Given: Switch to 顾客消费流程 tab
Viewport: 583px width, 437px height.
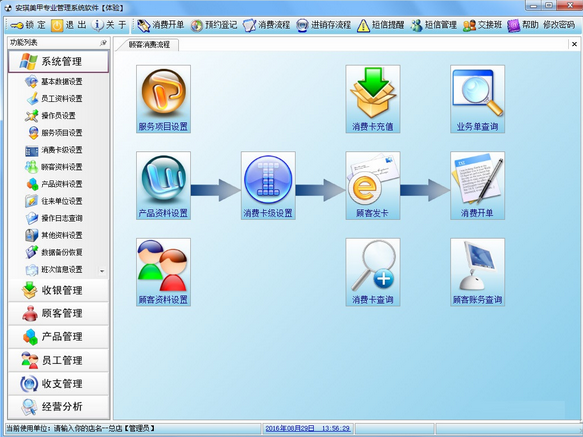Looking at the screenshot, I should (149, 45).
